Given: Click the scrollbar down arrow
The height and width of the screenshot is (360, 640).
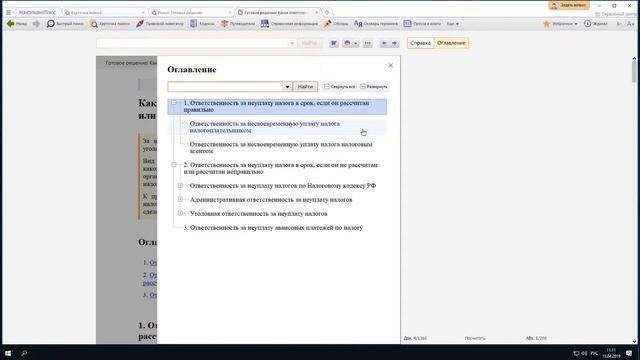Looking at the screenshot, I should click(x=634, y=342).
